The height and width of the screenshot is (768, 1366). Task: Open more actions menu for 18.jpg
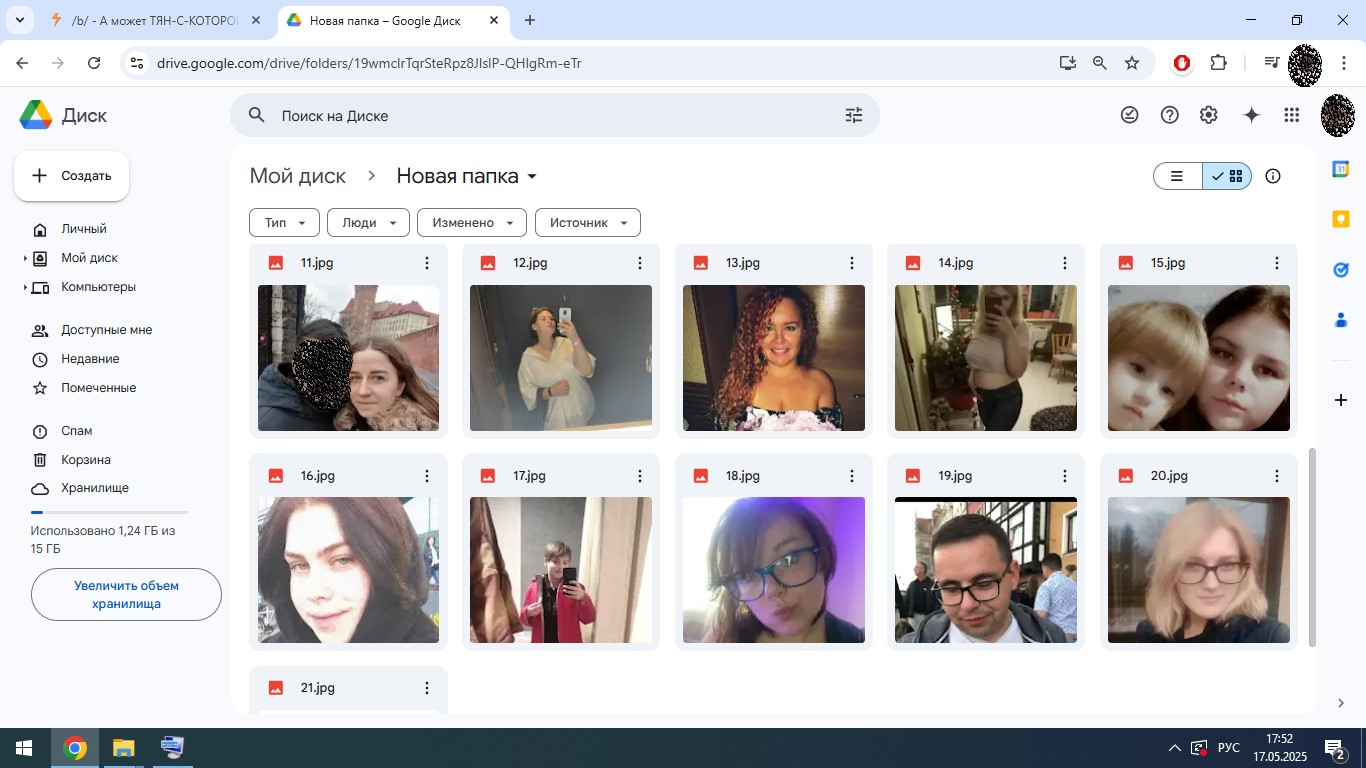tap(852, 476)
